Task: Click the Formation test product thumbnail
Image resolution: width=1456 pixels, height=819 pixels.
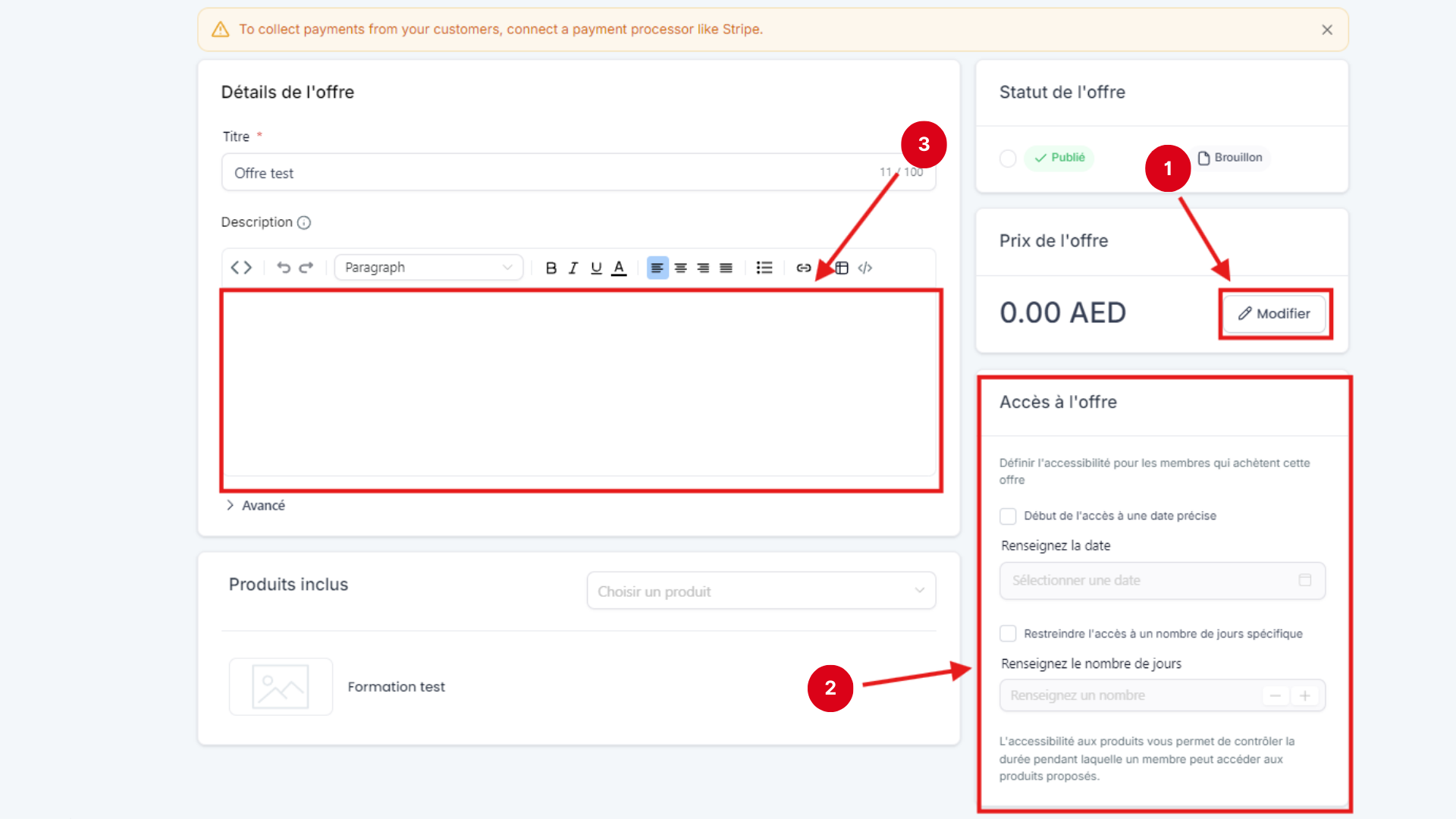Action: 281,686
